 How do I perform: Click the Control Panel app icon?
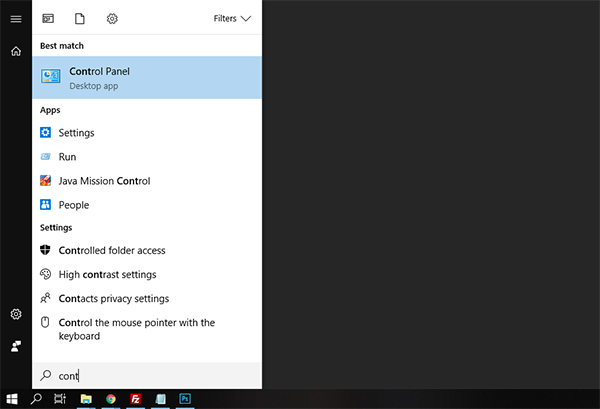pos(51,76)
